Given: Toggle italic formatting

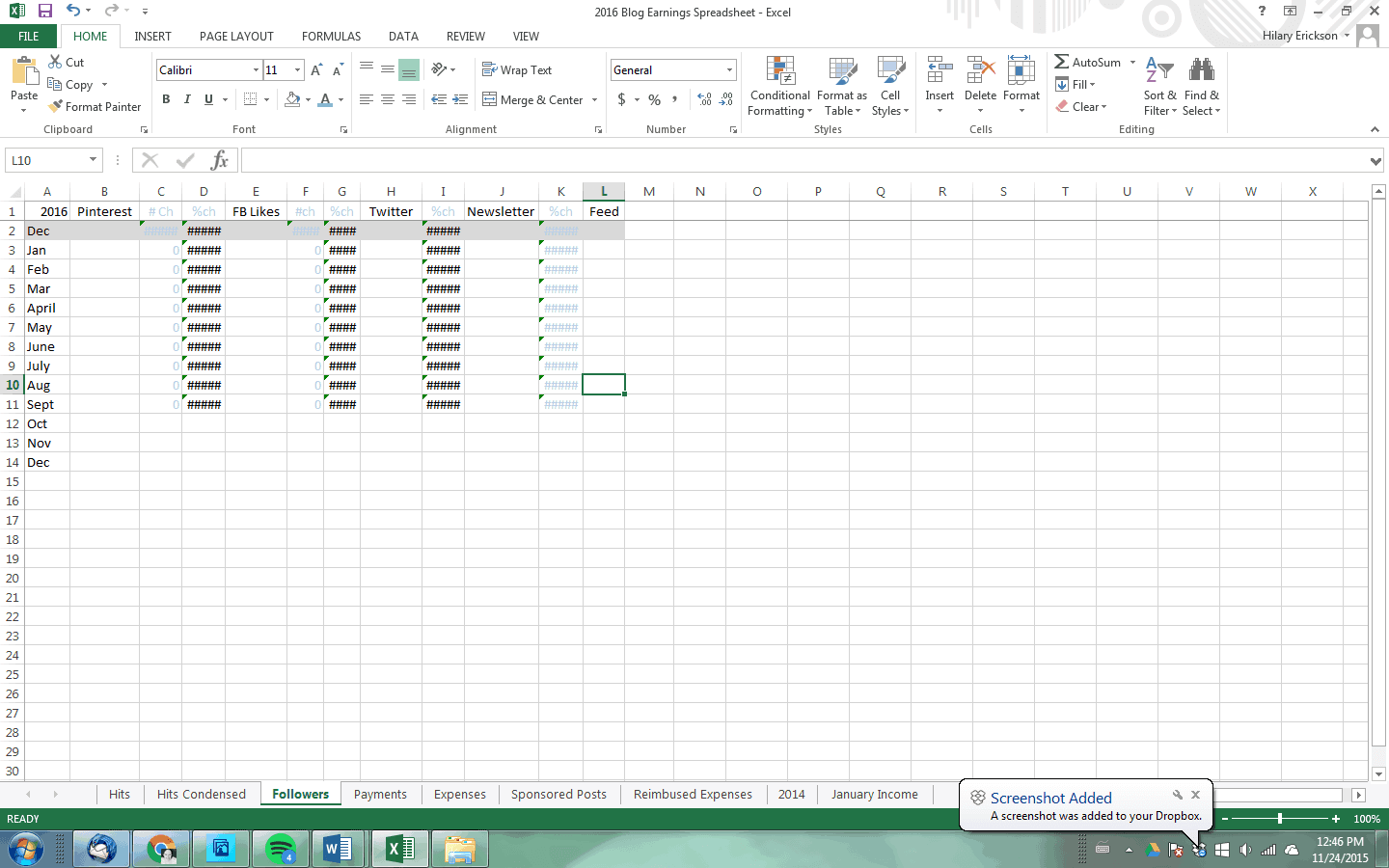Looking at the screenshot, I should (x=187, y=99).
